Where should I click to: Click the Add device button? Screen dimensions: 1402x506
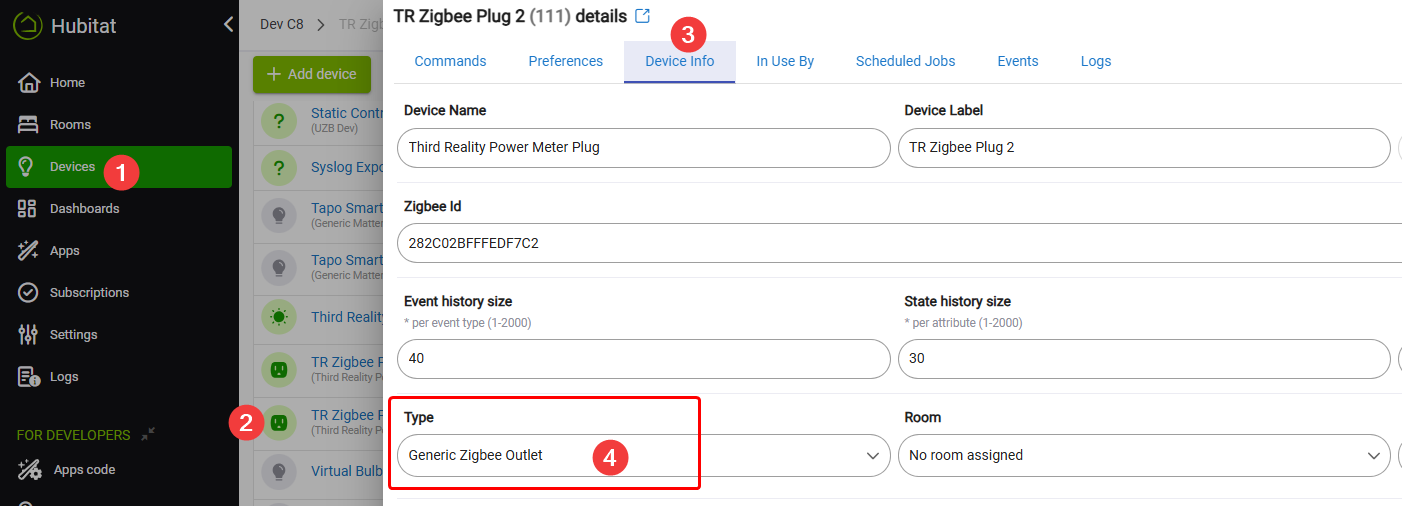coord(312,74)
